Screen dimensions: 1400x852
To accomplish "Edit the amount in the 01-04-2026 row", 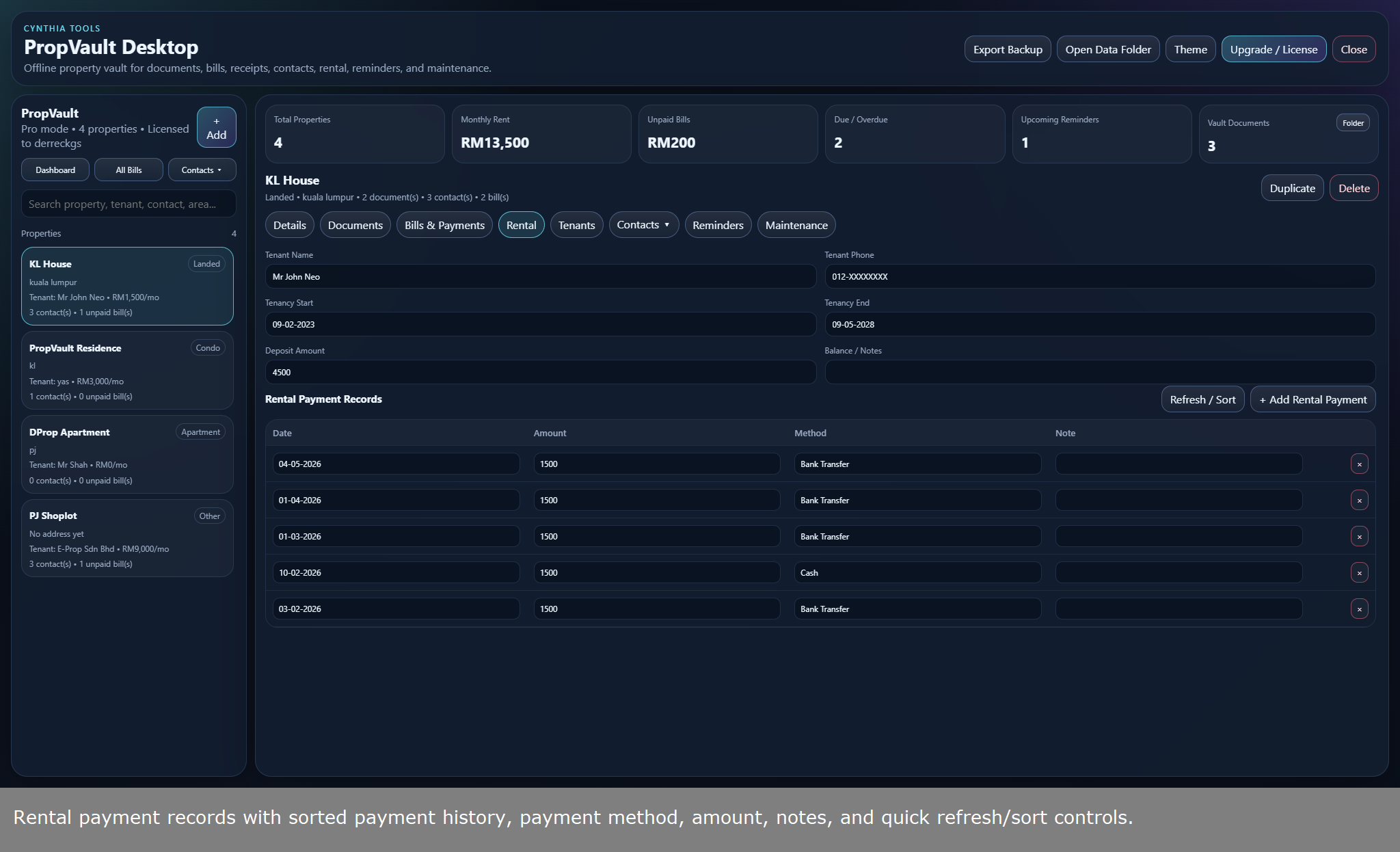I will 656,500.
